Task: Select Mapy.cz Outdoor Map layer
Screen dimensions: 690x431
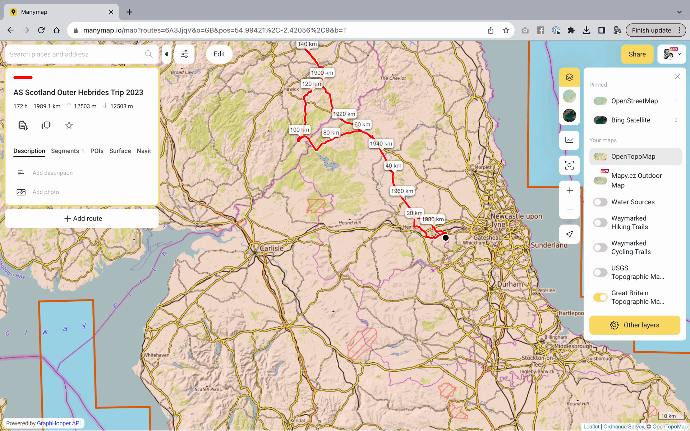Action: [635, 180]
